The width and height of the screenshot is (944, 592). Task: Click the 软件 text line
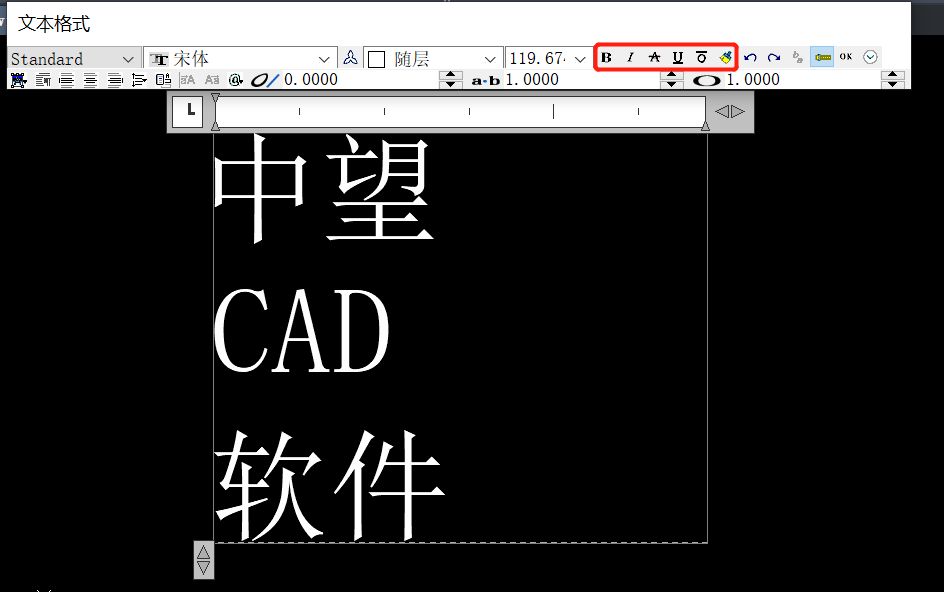[330, 485]
